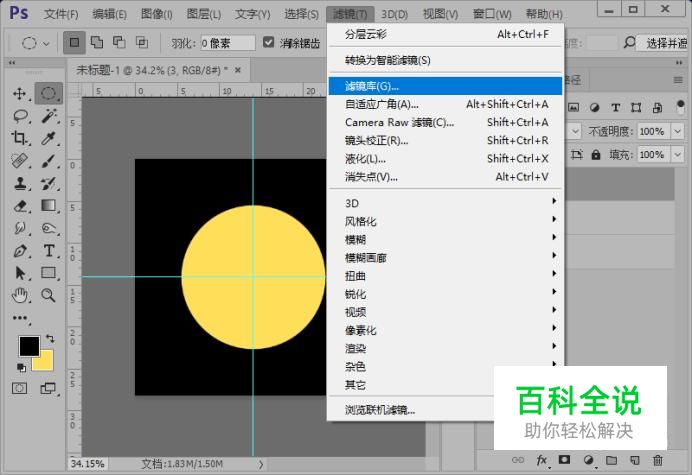This screenshot has width=692, height=475.
Task: Select the History Brush tool
Action: click(49, 183)
